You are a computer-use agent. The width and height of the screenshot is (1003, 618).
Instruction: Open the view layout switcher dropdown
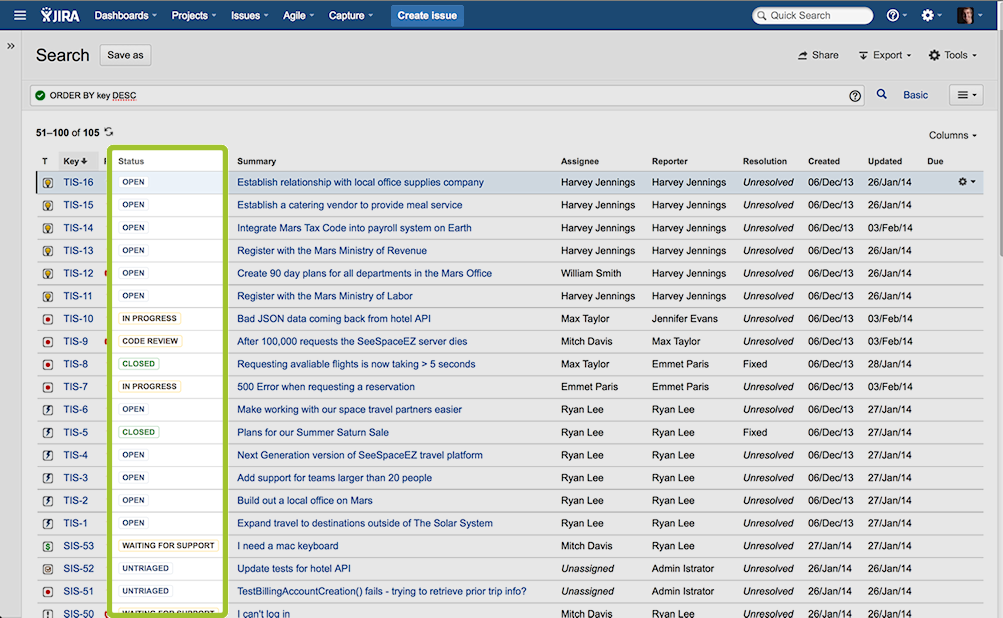[966, 95]
